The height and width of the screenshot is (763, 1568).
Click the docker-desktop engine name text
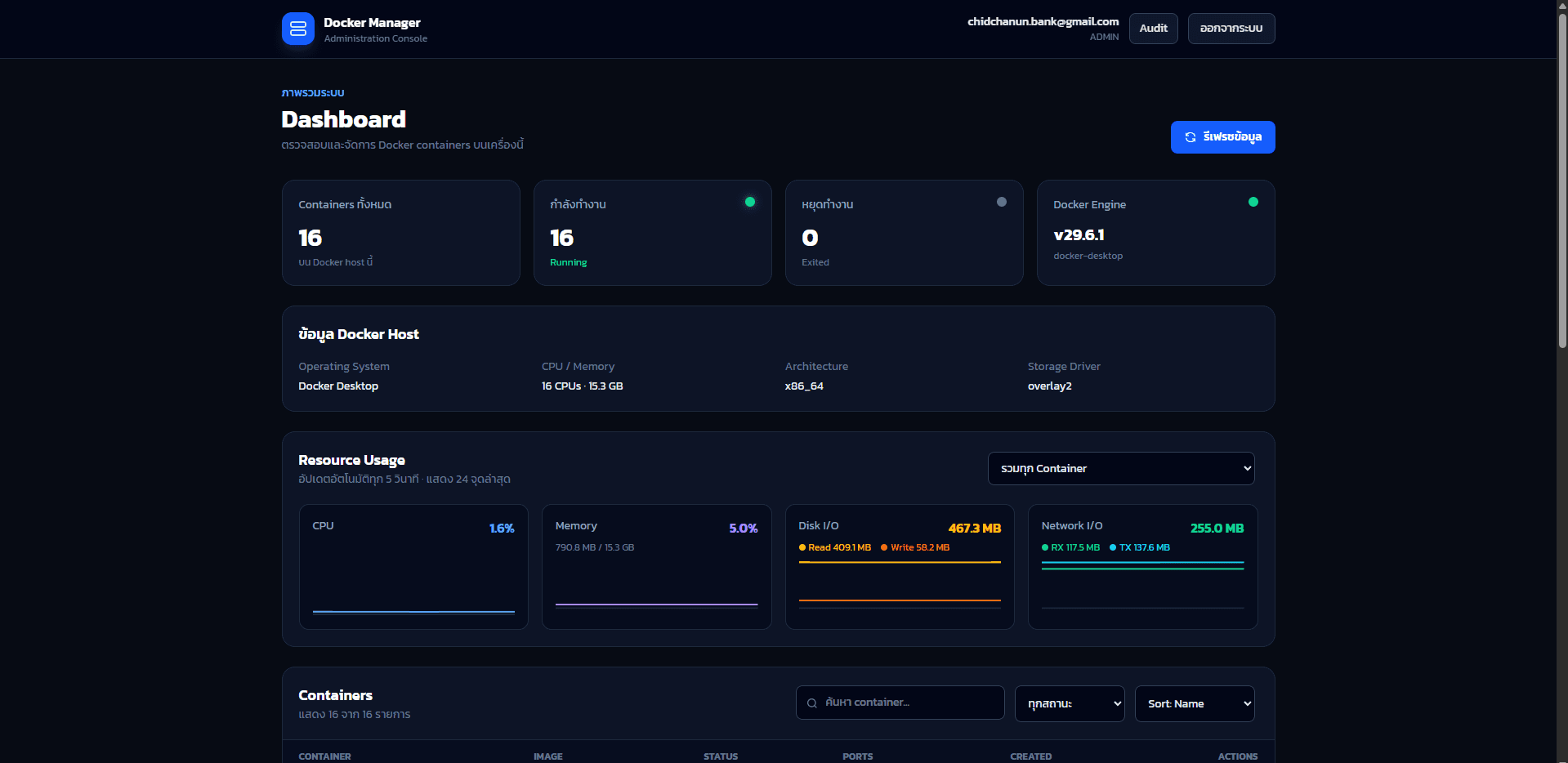click(1088, 256)
